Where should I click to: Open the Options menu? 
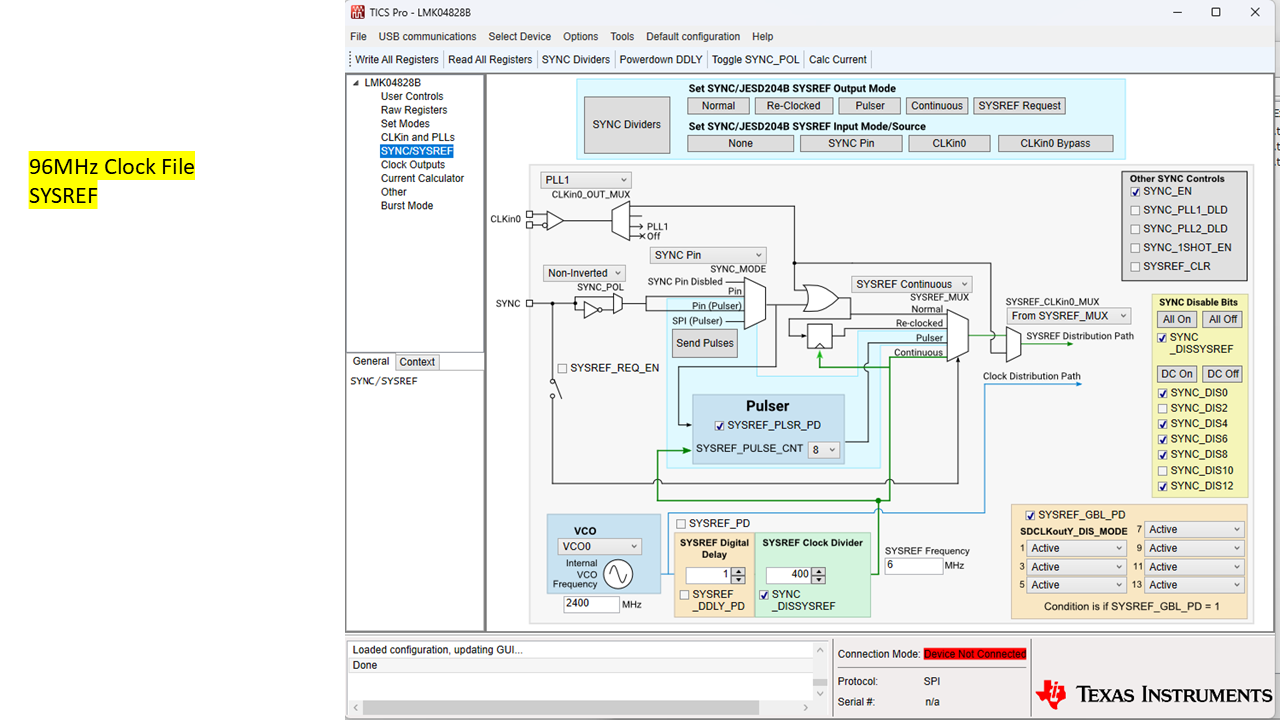point(580,37)
